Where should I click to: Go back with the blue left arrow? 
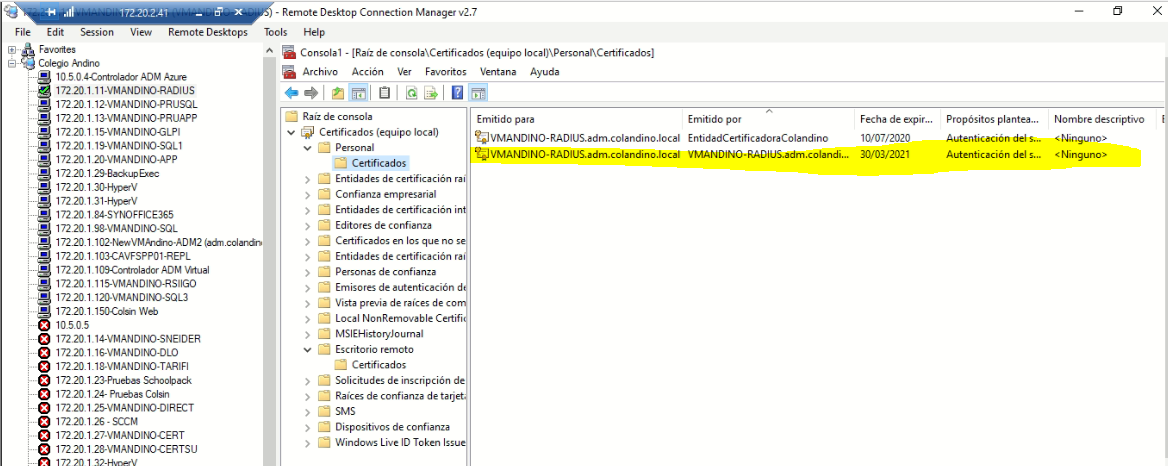[x=291, y=93]
